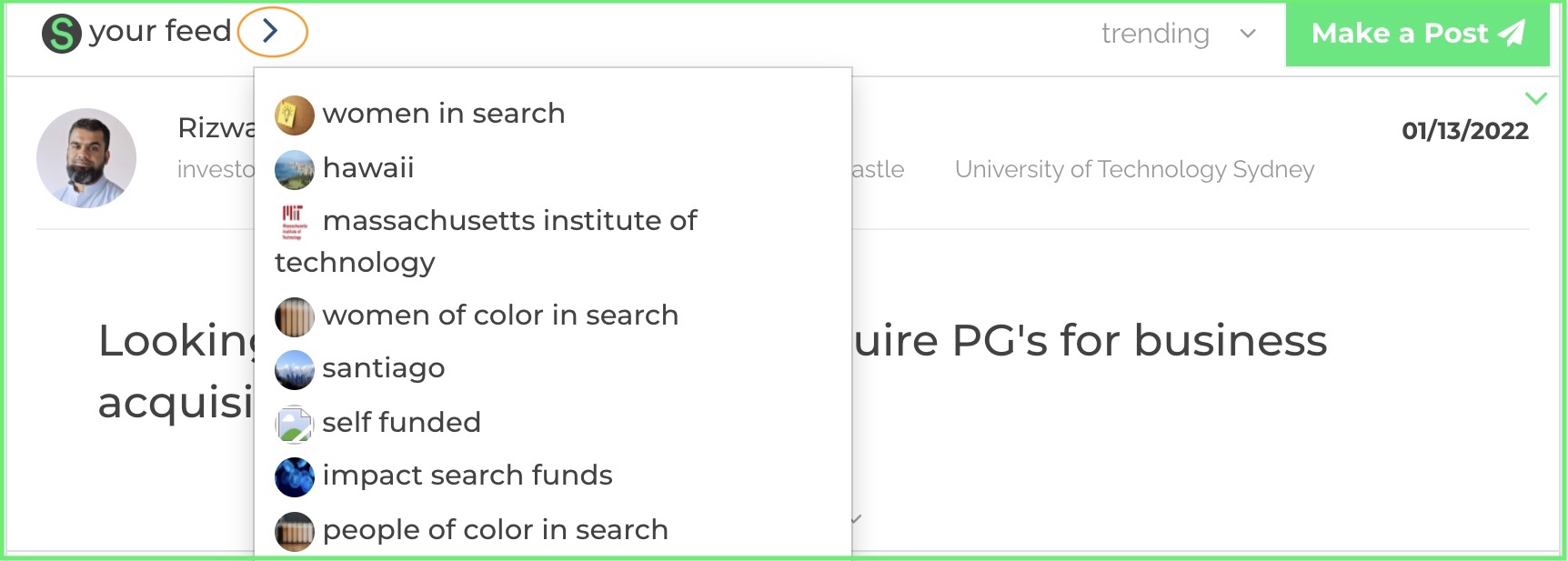Click the impact search funds blue icon

click(294, 477)
